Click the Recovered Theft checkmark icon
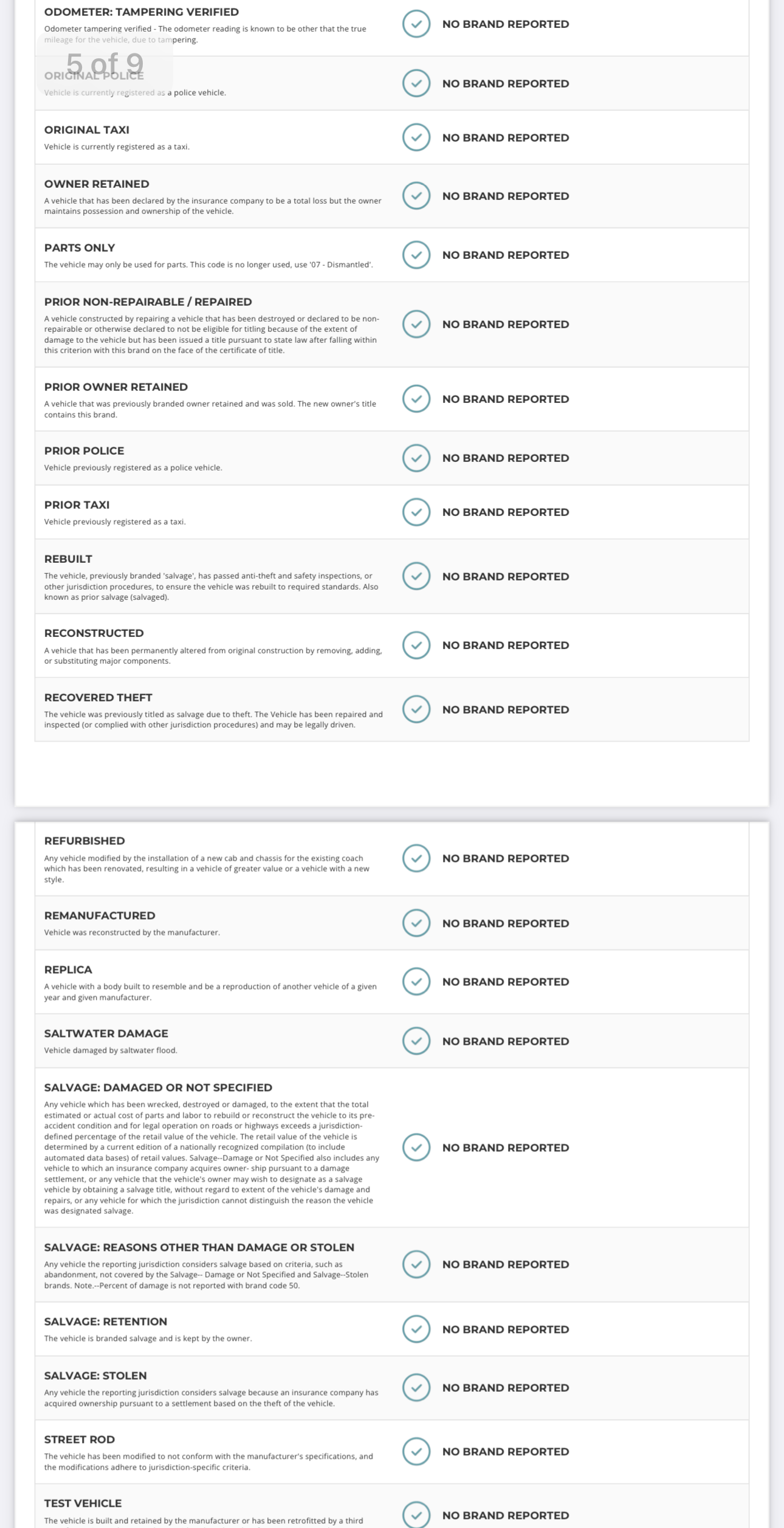The image size is (784, 1528). click(x=416, y=709)
